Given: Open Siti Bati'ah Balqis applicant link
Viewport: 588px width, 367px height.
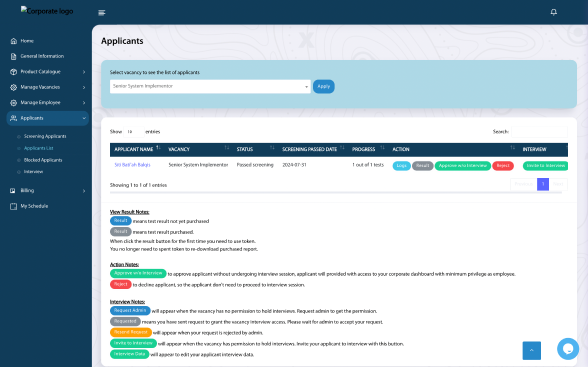Looking at the screenshot, I should point(132,165).
